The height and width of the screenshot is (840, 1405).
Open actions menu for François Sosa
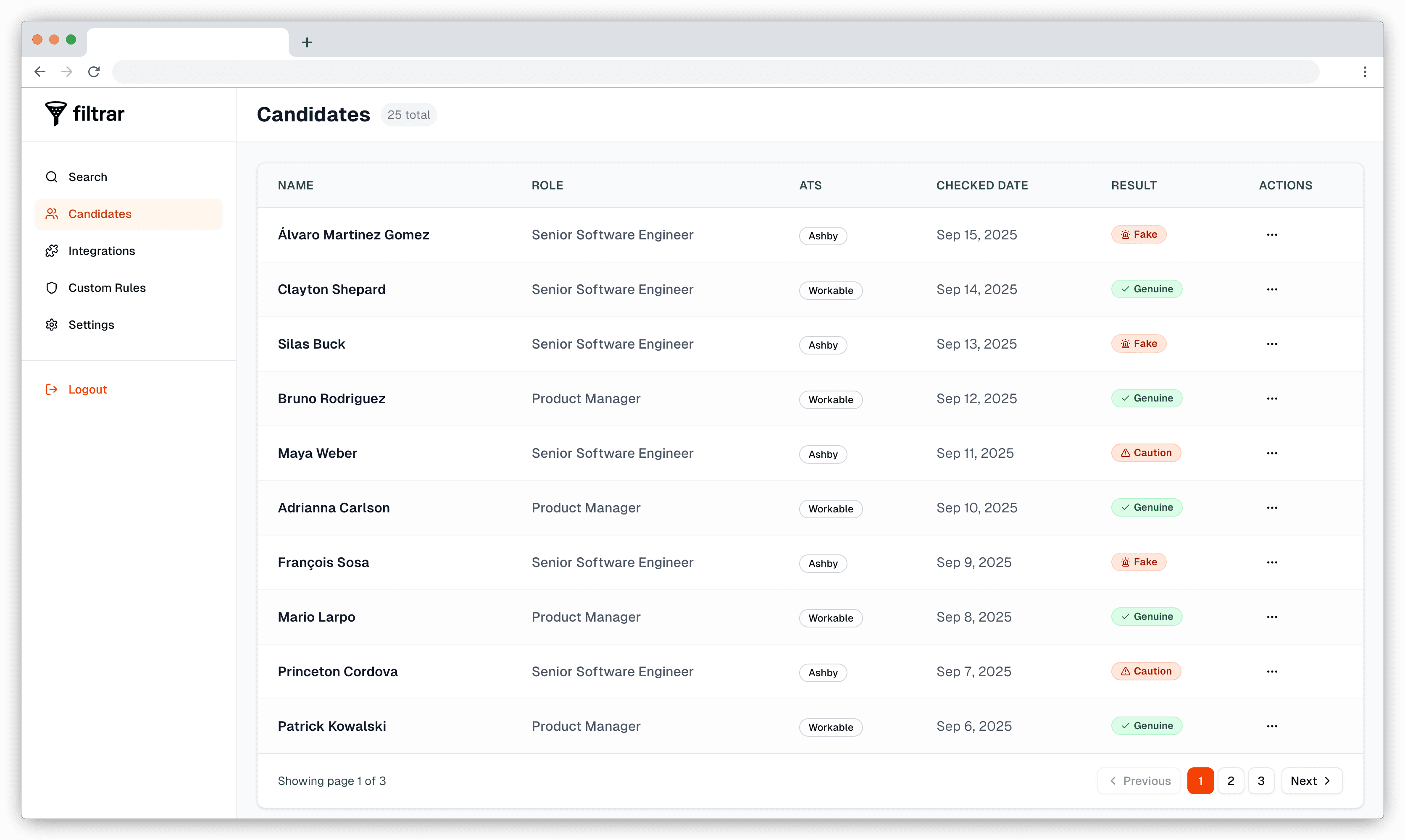pyautogui.click(x=1272, y=563)
